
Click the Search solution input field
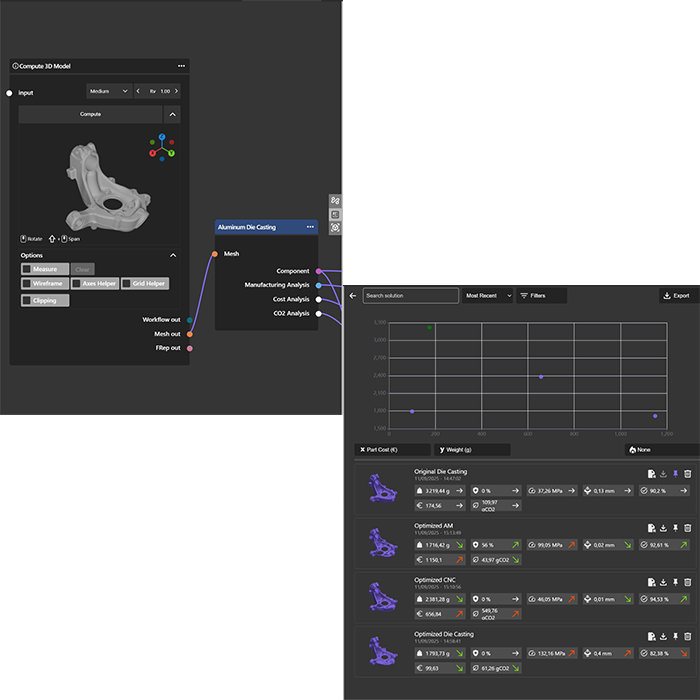410,296
